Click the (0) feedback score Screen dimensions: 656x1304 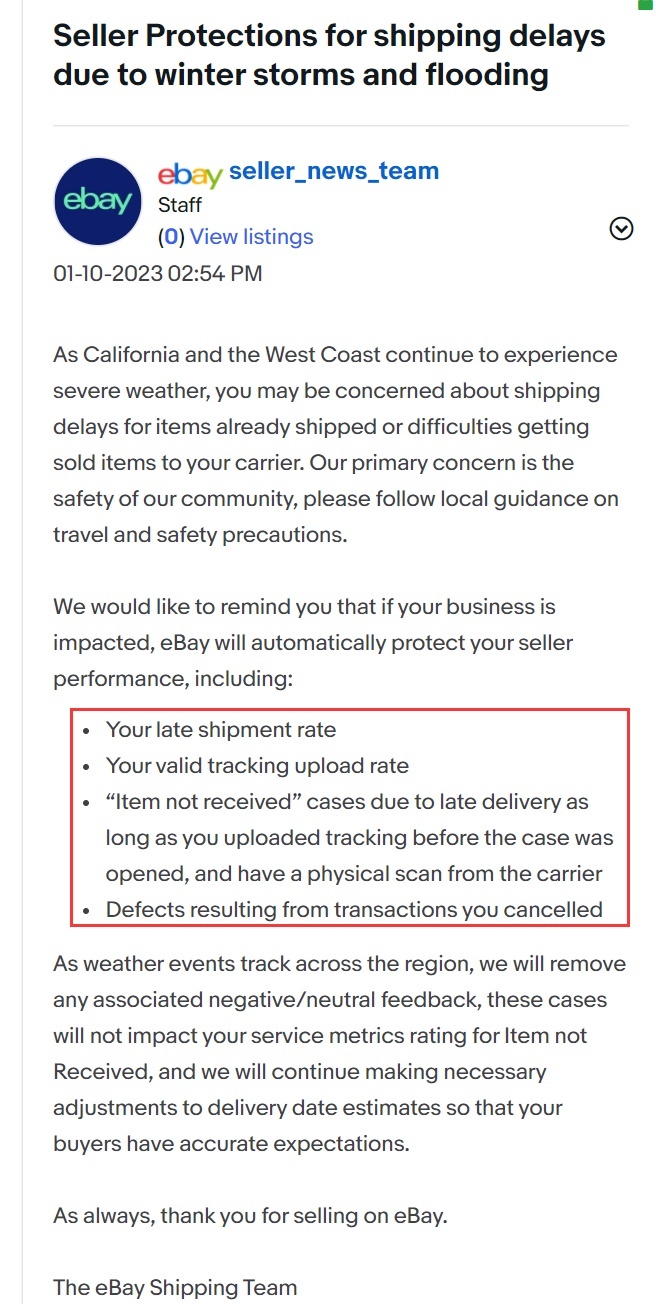[171, 237]
